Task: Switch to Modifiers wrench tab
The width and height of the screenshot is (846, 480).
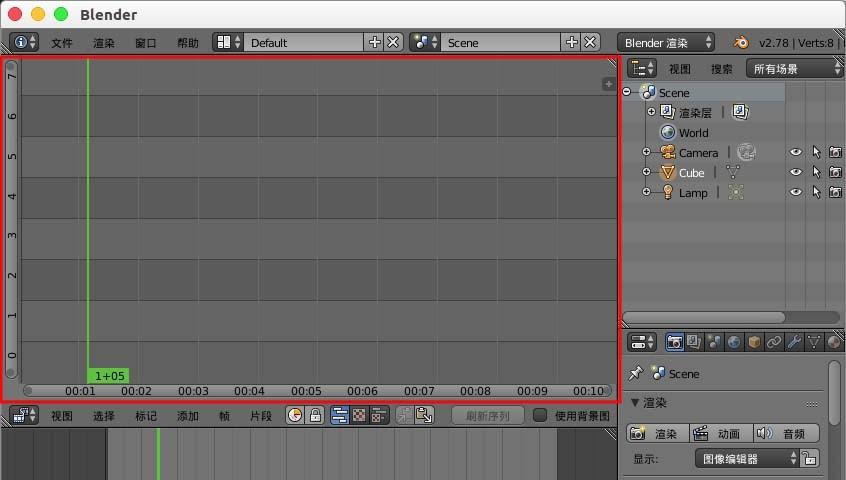Action: (x=794, y=342)
